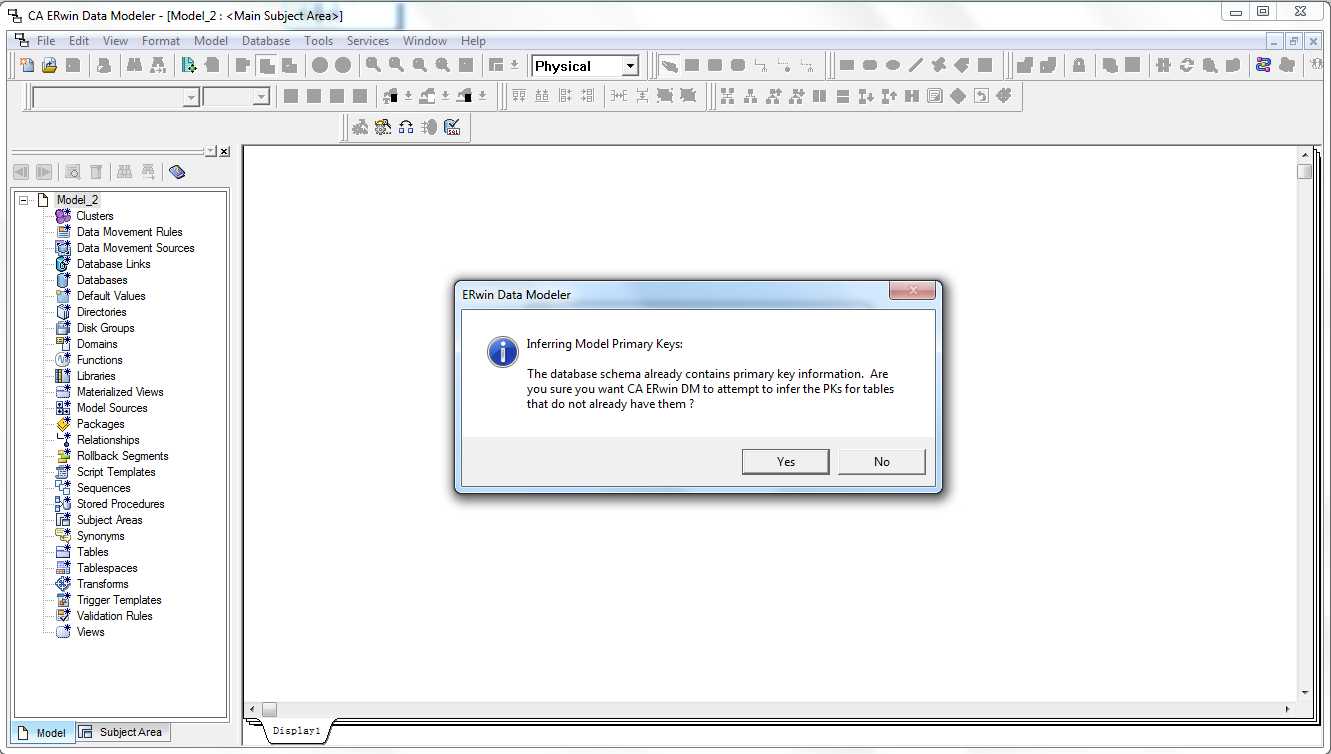Click No in the ERwin dialog
Screen dimensions: 1331x754
pos(882,461)
